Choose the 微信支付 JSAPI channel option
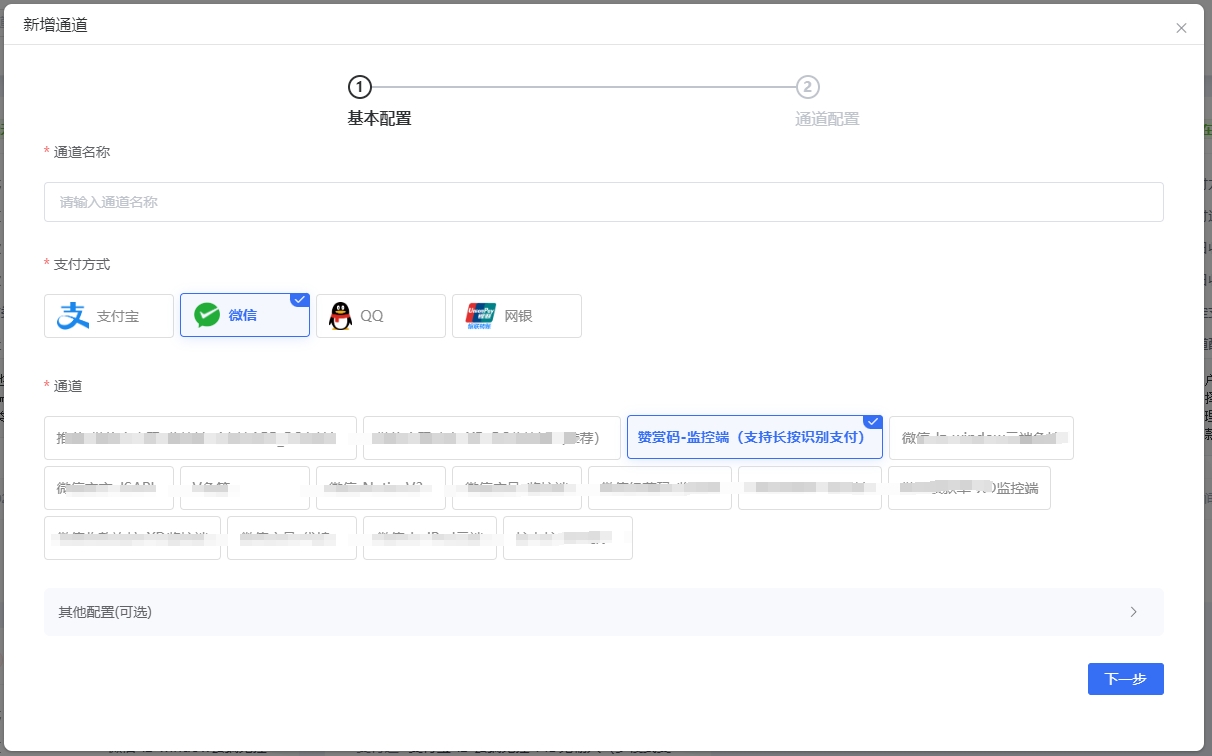This screenshot has height=756, width=1212. (x=108, y=488)
